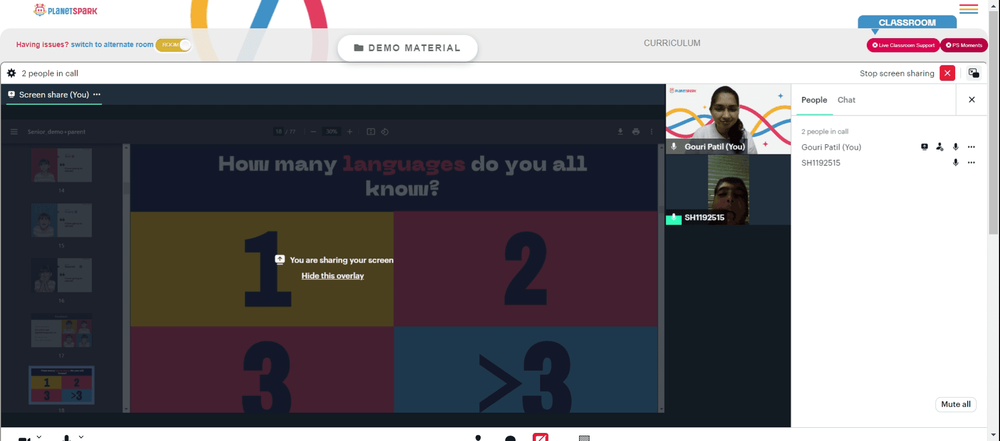Zoom in the PDF with plus icon
Image resolution: width=1000 pixels, height=441 pixels.
click(349, 131)
